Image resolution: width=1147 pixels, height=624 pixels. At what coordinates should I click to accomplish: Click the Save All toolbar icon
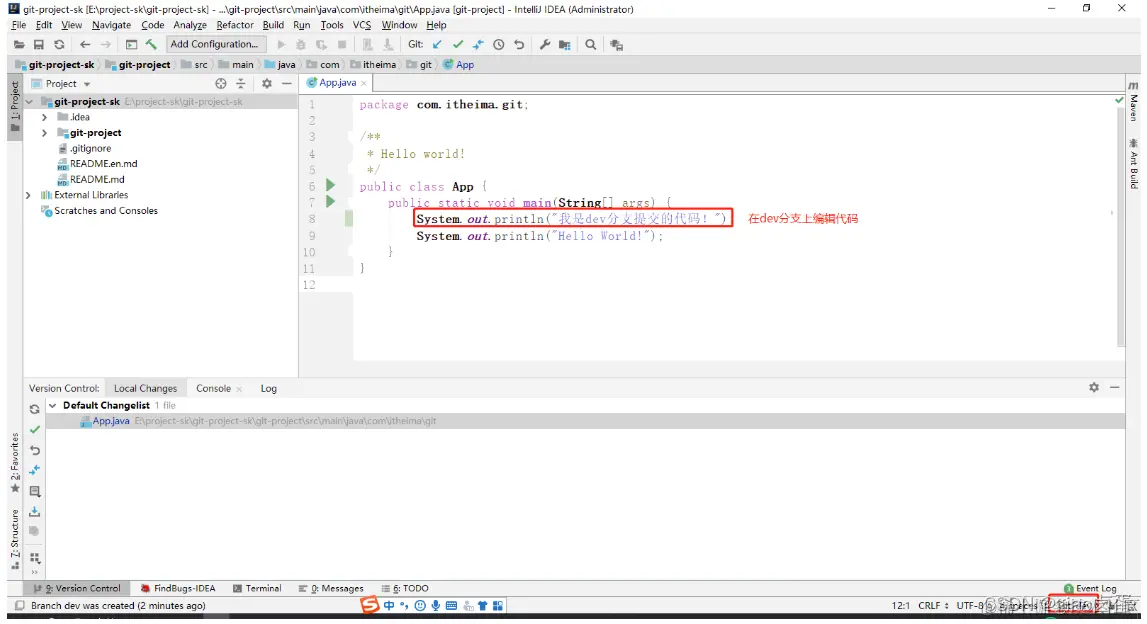[39, 45]
